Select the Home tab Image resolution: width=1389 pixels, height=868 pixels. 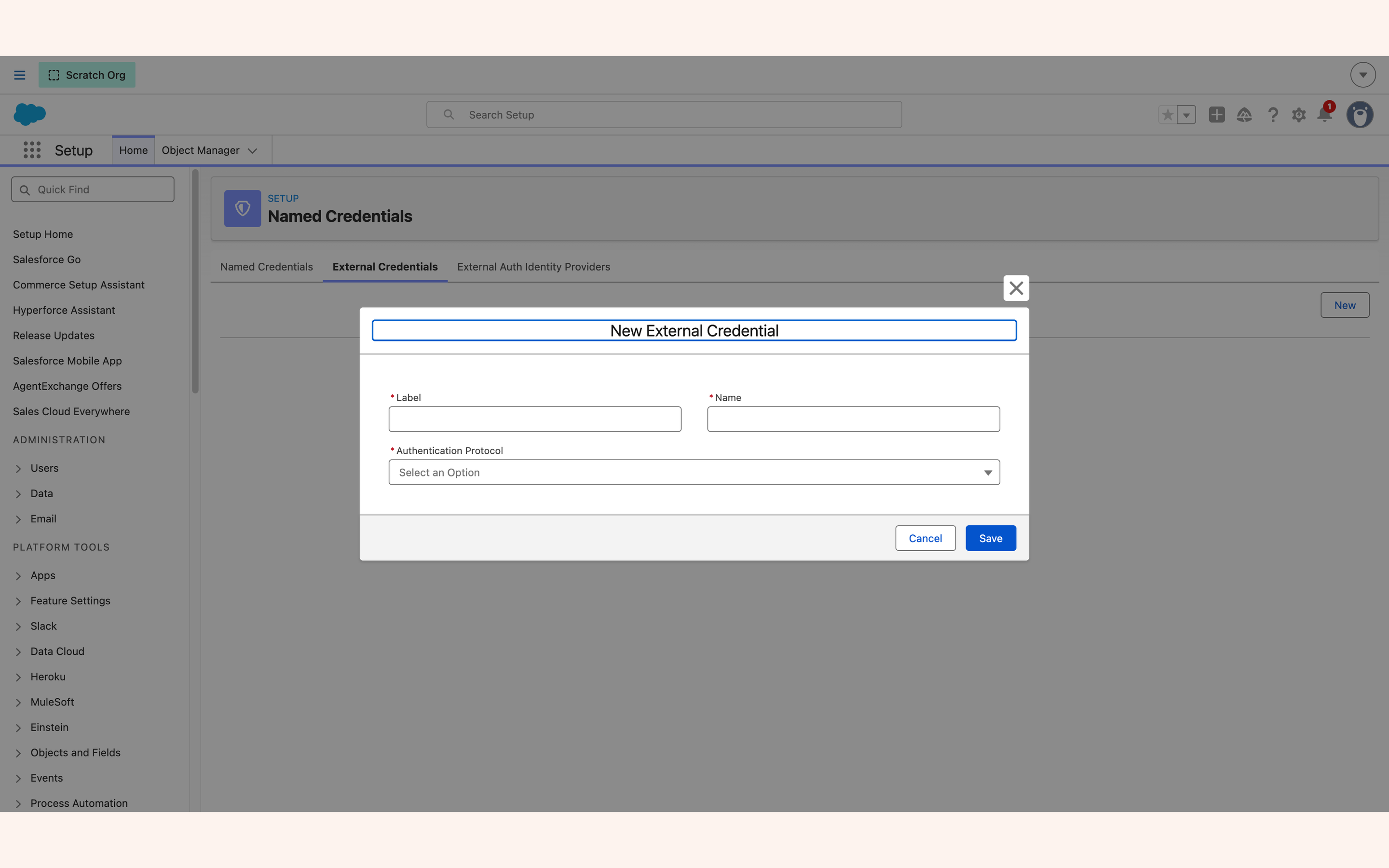tap(133, 150)
